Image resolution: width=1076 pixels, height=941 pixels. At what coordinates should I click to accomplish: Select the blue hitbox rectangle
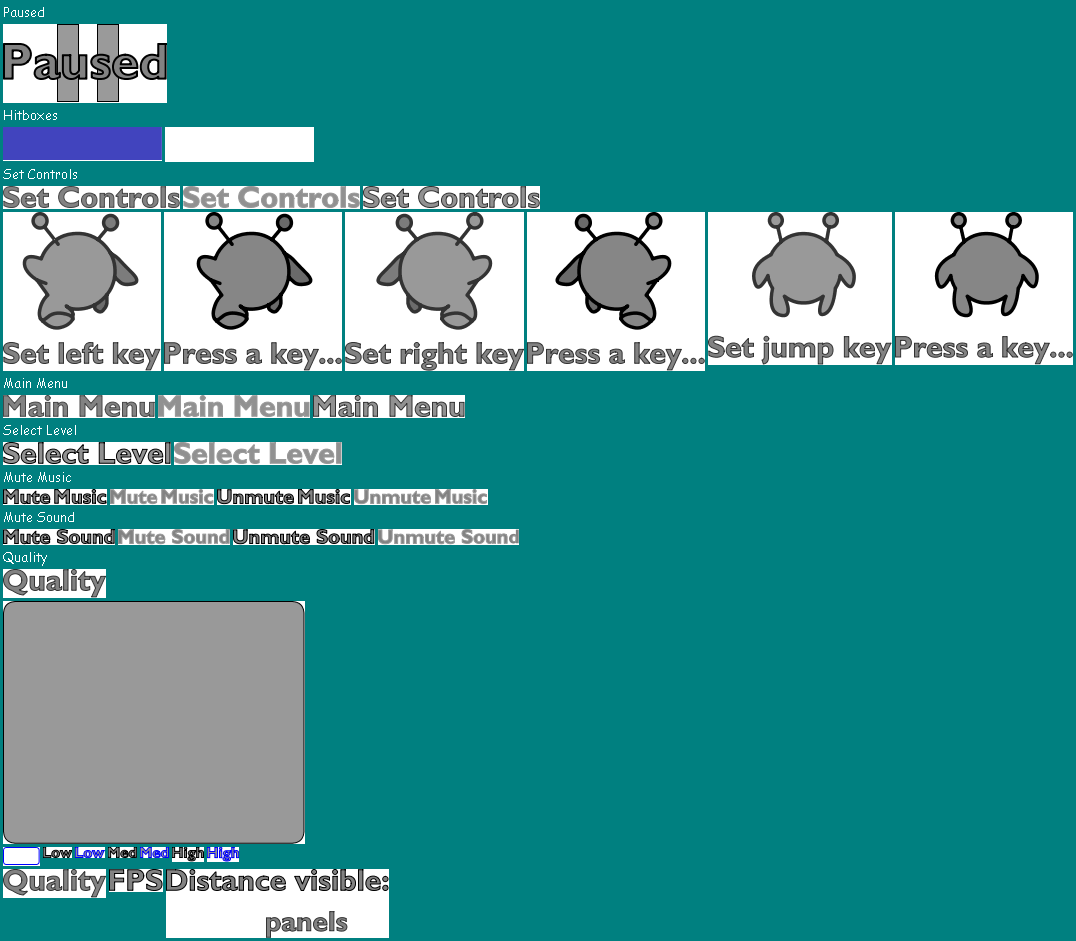pyautogui.click(x=82, y=143)
